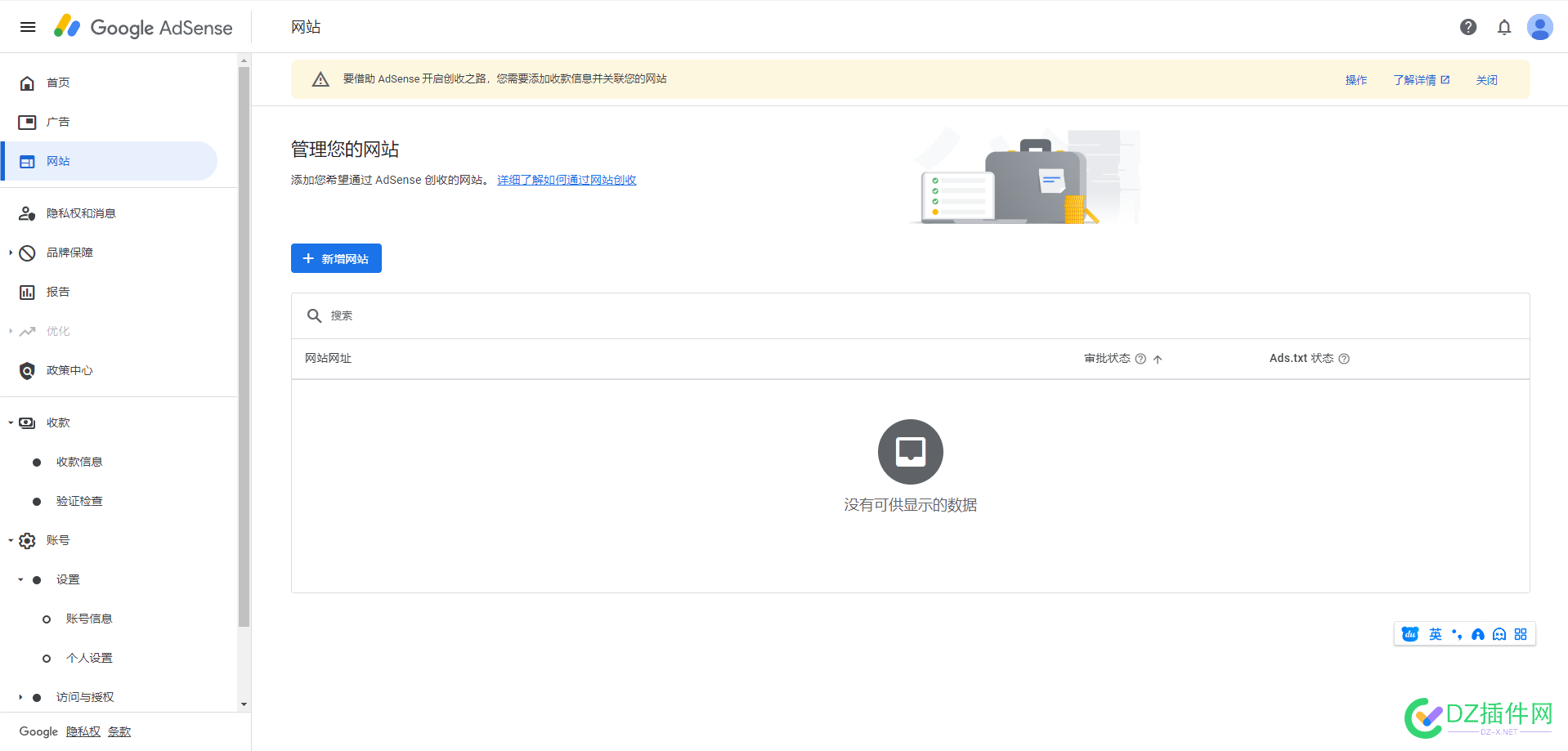
Task: Open the notifications bell
Action: [x=1504, y=27]
